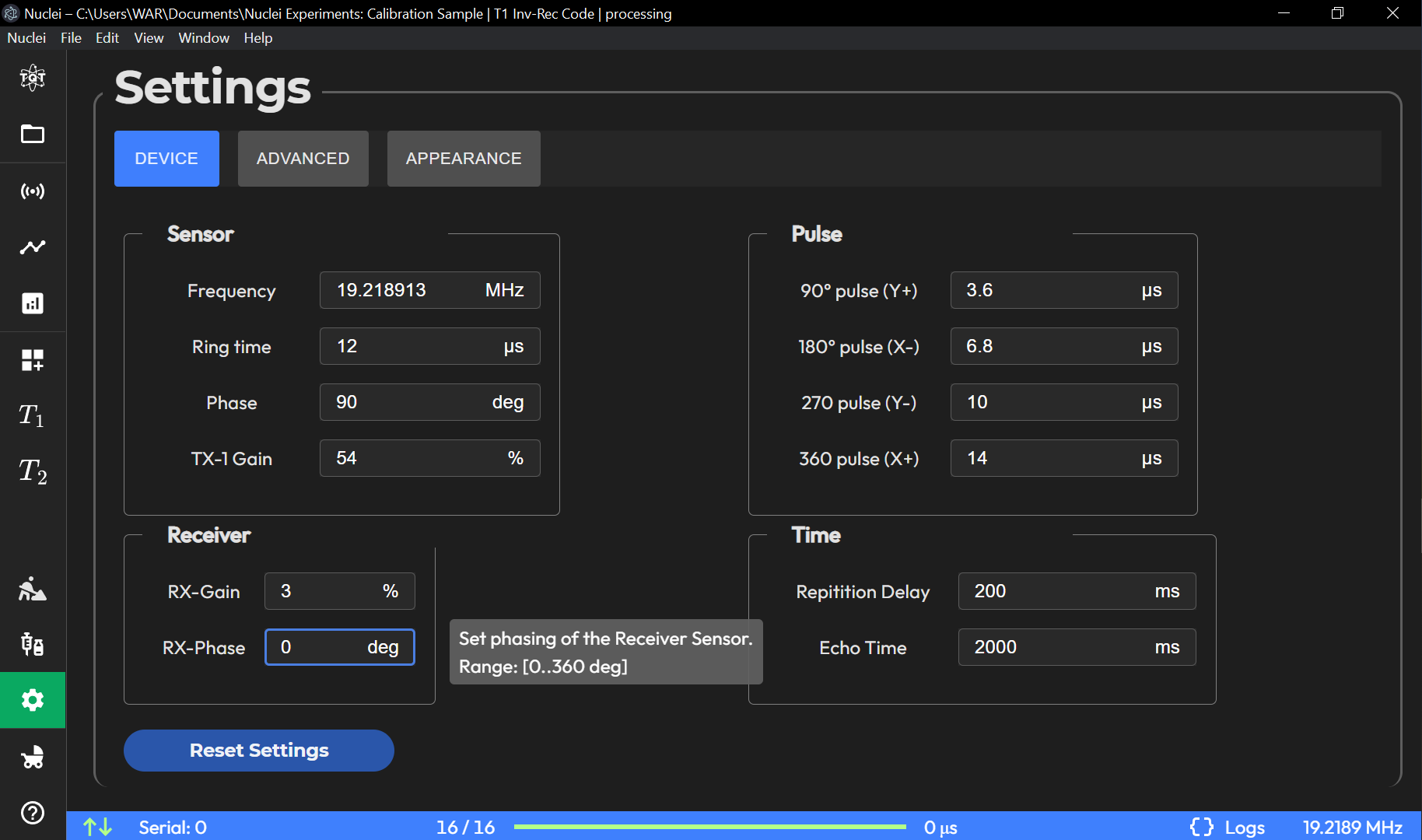This screenshot has width=1422, height=840.
Task: Open the stroller icon in the sidebar
Action: click(33, 757)
